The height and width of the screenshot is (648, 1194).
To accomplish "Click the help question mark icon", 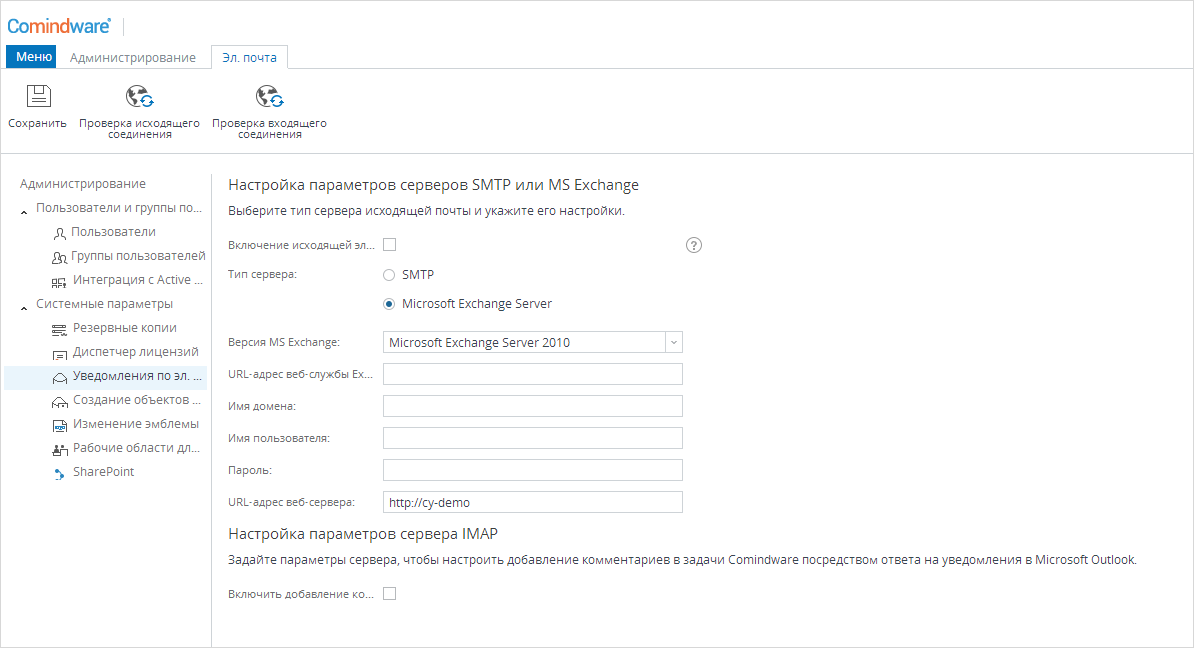I will [694, 245].
